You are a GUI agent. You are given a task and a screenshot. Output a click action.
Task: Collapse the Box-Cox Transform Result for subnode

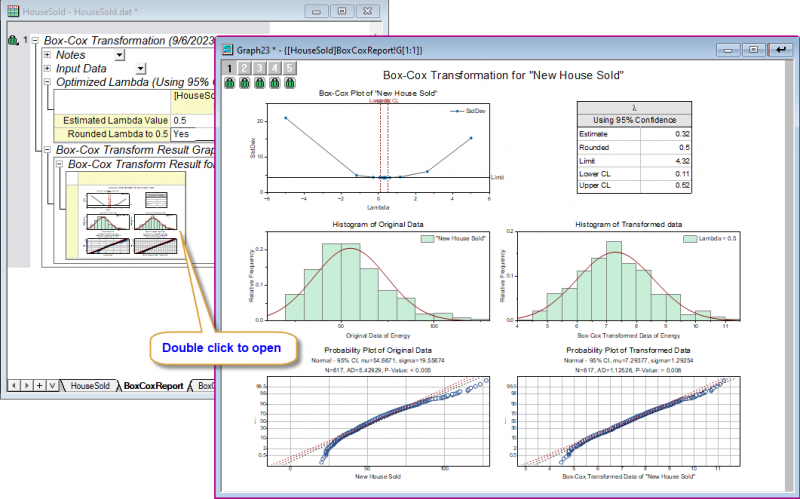(59, 164)
